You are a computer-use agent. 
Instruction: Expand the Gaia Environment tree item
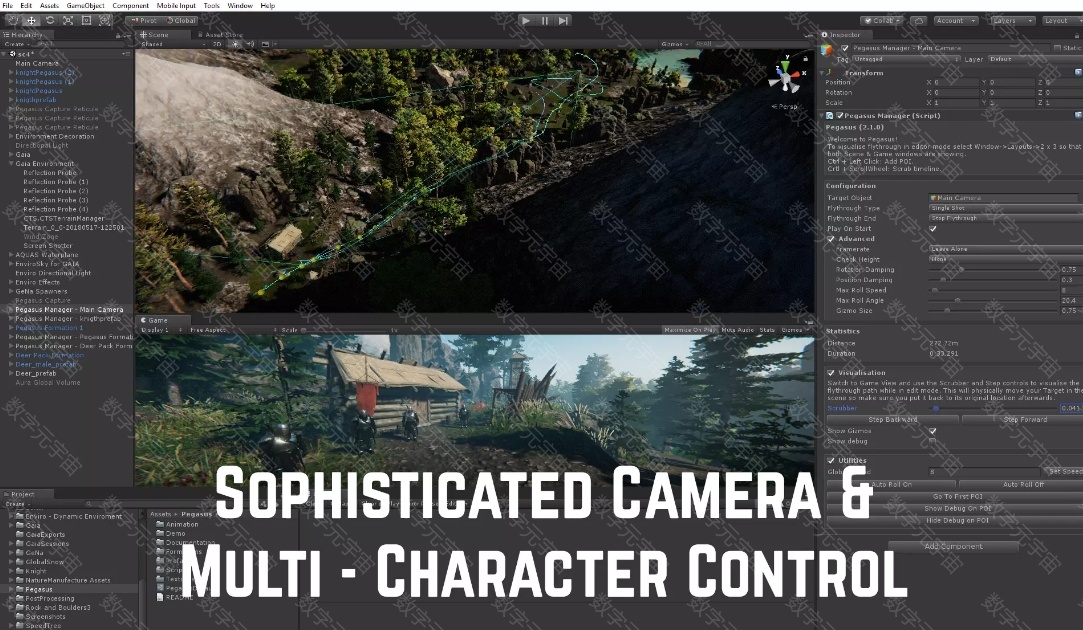[x=11, y=164]
